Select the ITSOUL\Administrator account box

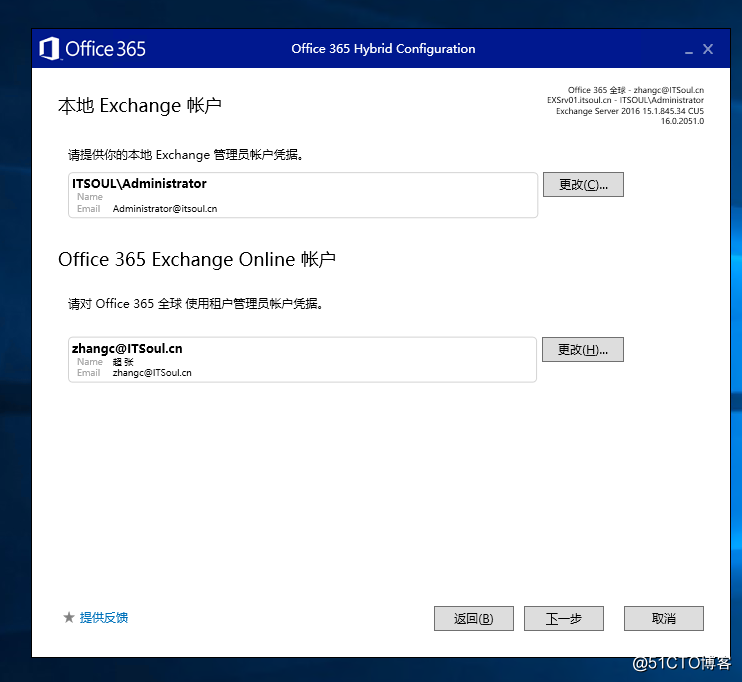303,195
